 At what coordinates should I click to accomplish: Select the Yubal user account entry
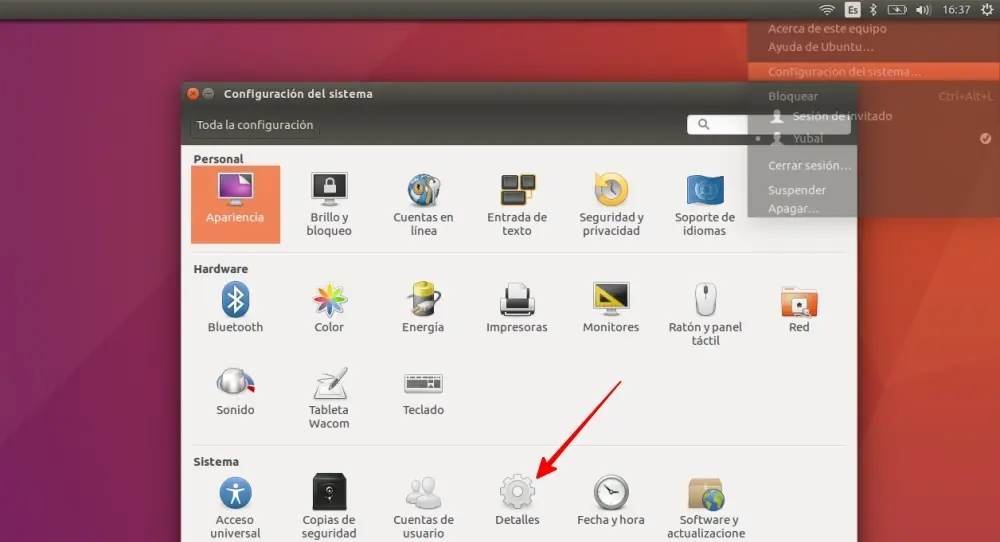click(x=808, y=138)
